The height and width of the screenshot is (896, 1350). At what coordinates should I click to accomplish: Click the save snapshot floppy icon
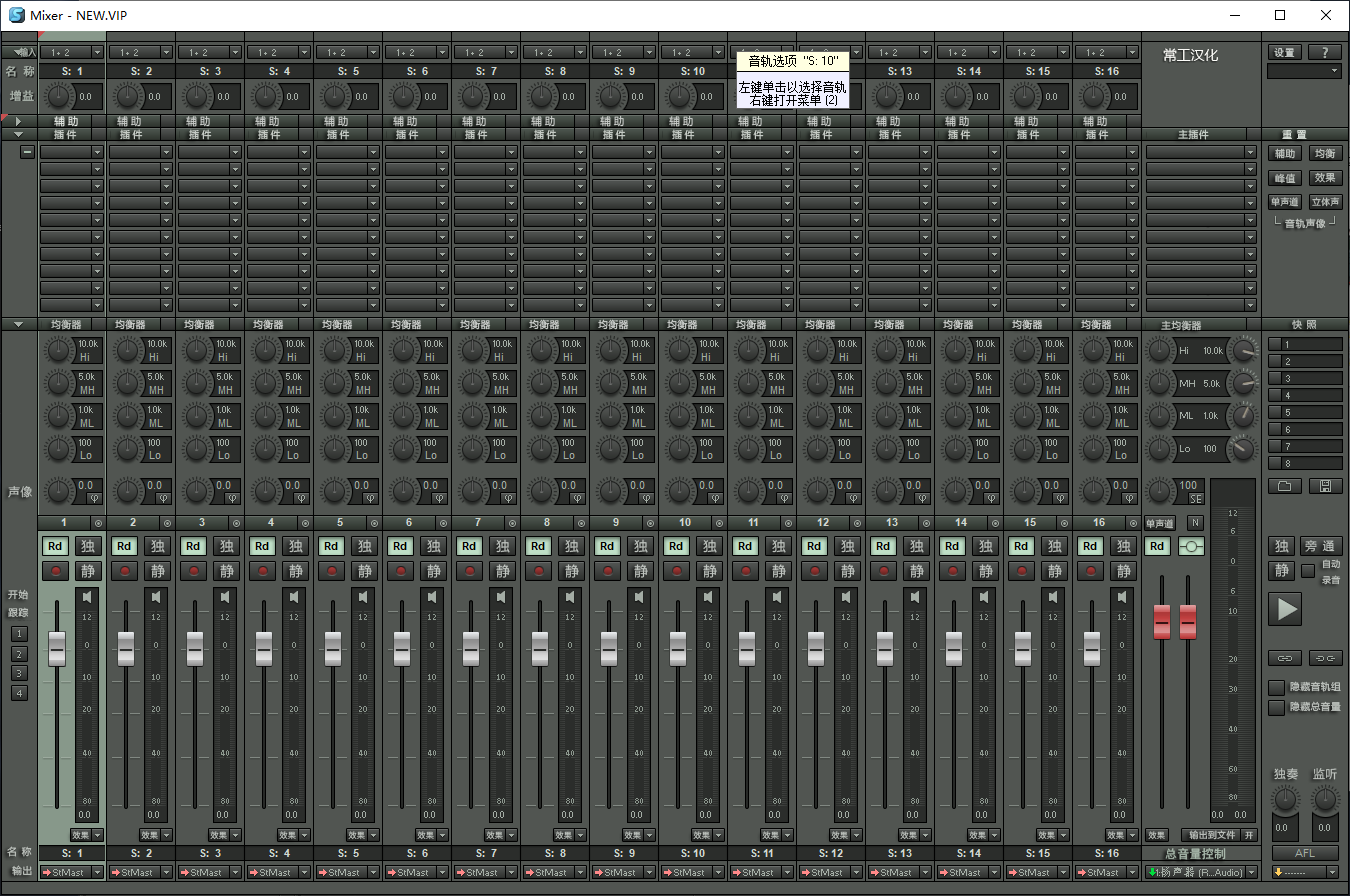[1326, 486]
